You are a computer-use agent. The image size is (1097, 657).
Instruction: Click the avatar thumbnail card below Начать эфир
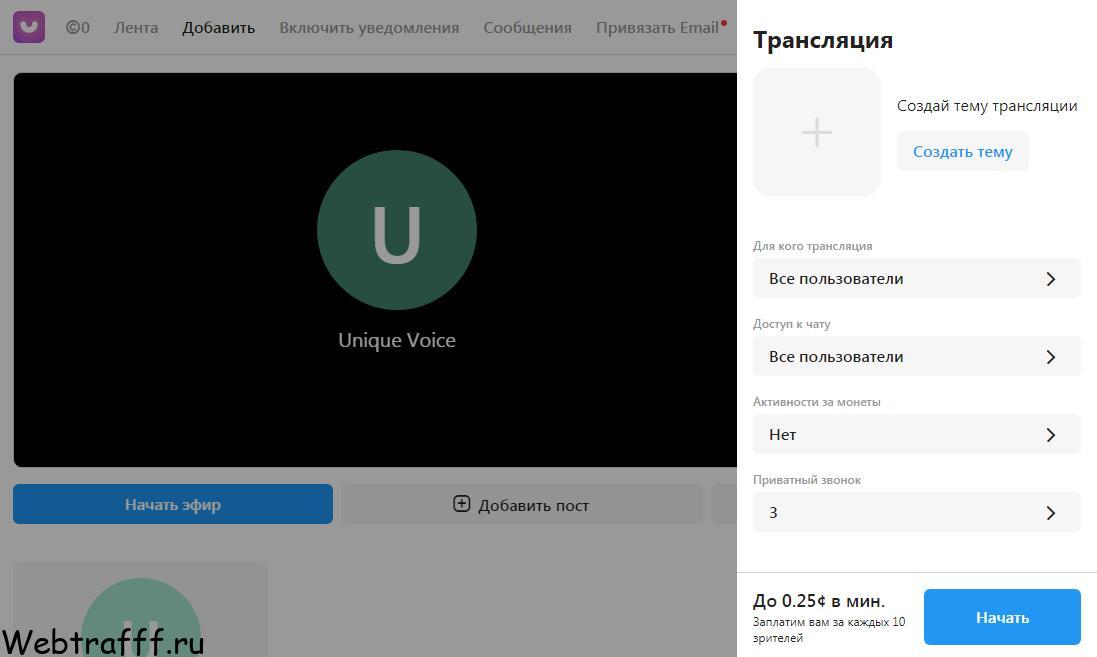141,609
